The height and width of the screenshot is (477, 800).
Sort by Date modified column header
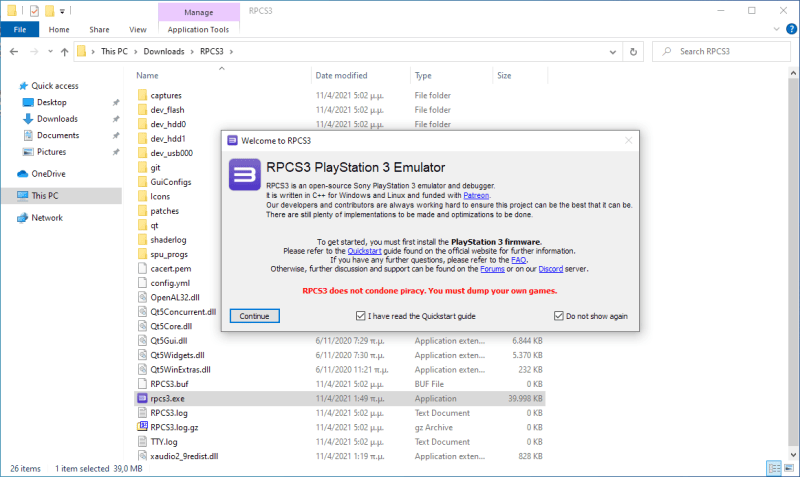click(x=341, y=76)
